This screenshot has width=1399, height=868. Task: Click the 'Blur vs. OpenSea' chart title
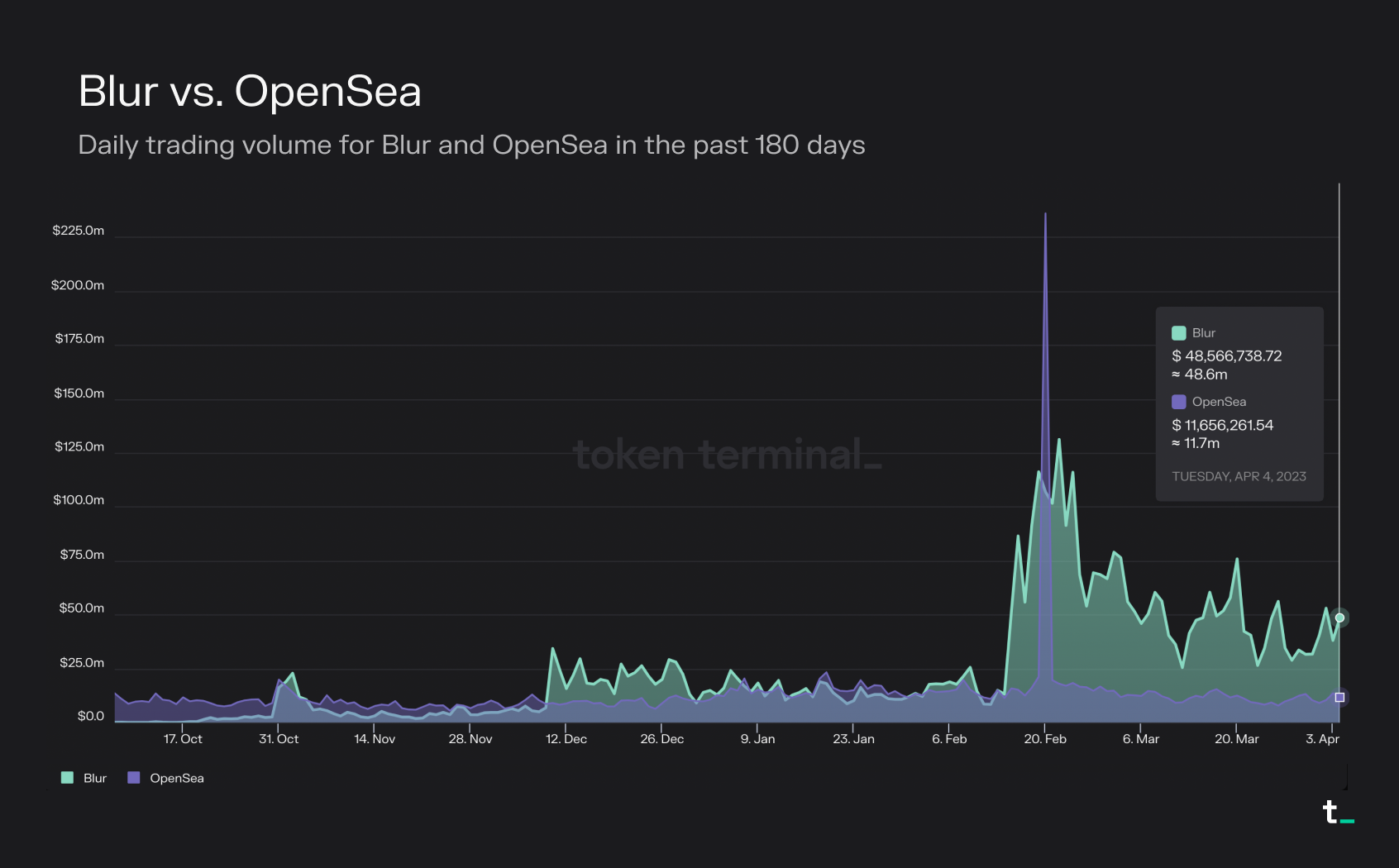pos(250,91)
